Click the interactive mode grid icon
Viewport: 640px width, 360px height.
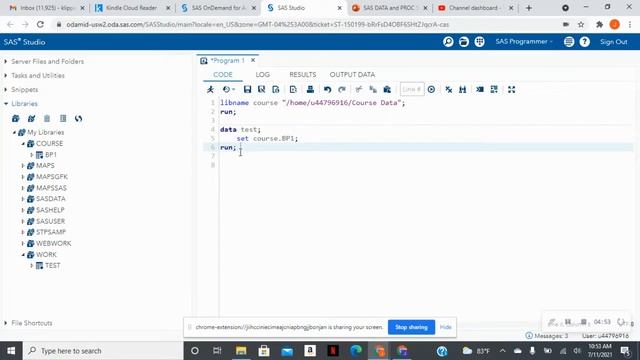(494, 89)
